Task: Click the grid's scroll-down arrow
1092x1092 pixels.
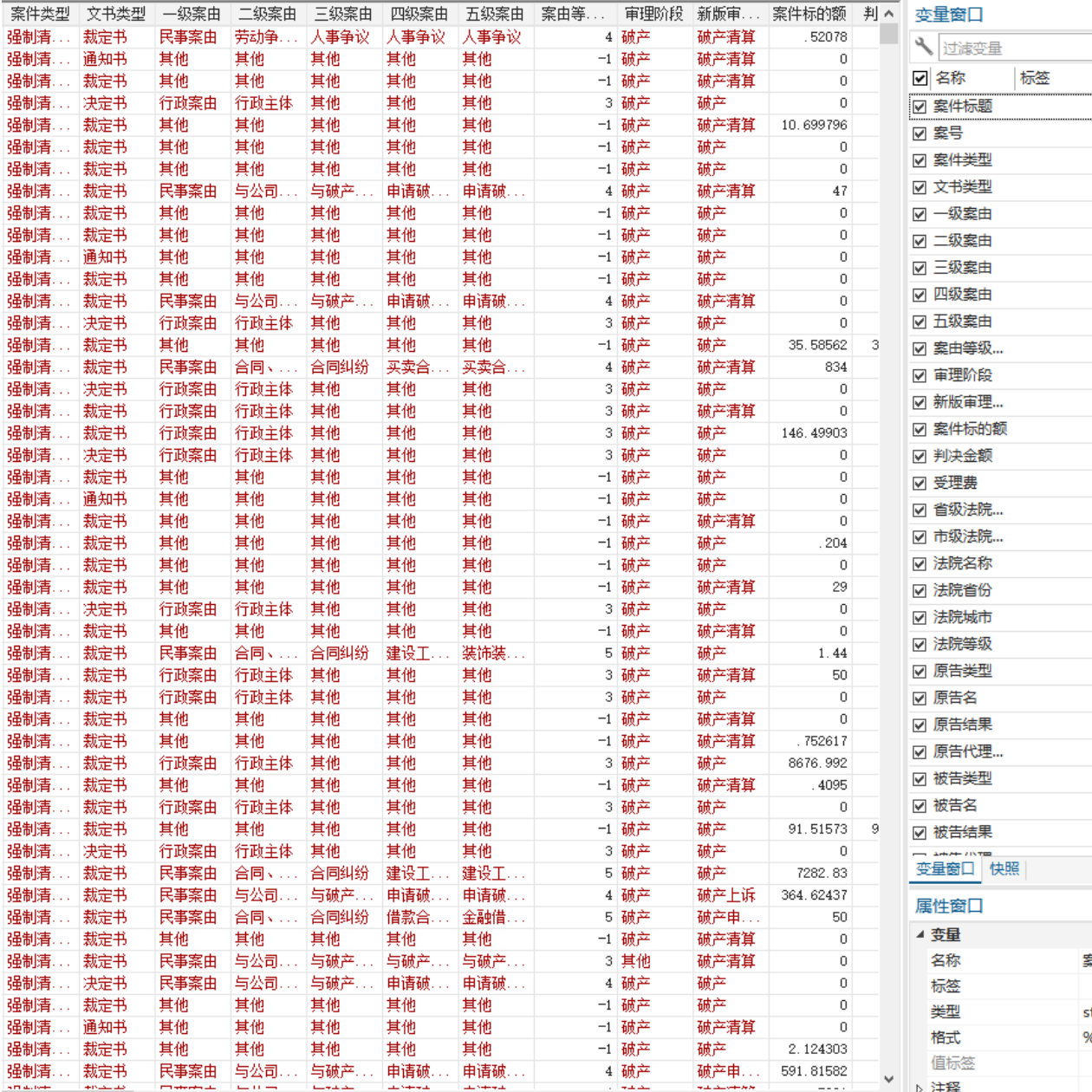Action: tap(888, 1079)
